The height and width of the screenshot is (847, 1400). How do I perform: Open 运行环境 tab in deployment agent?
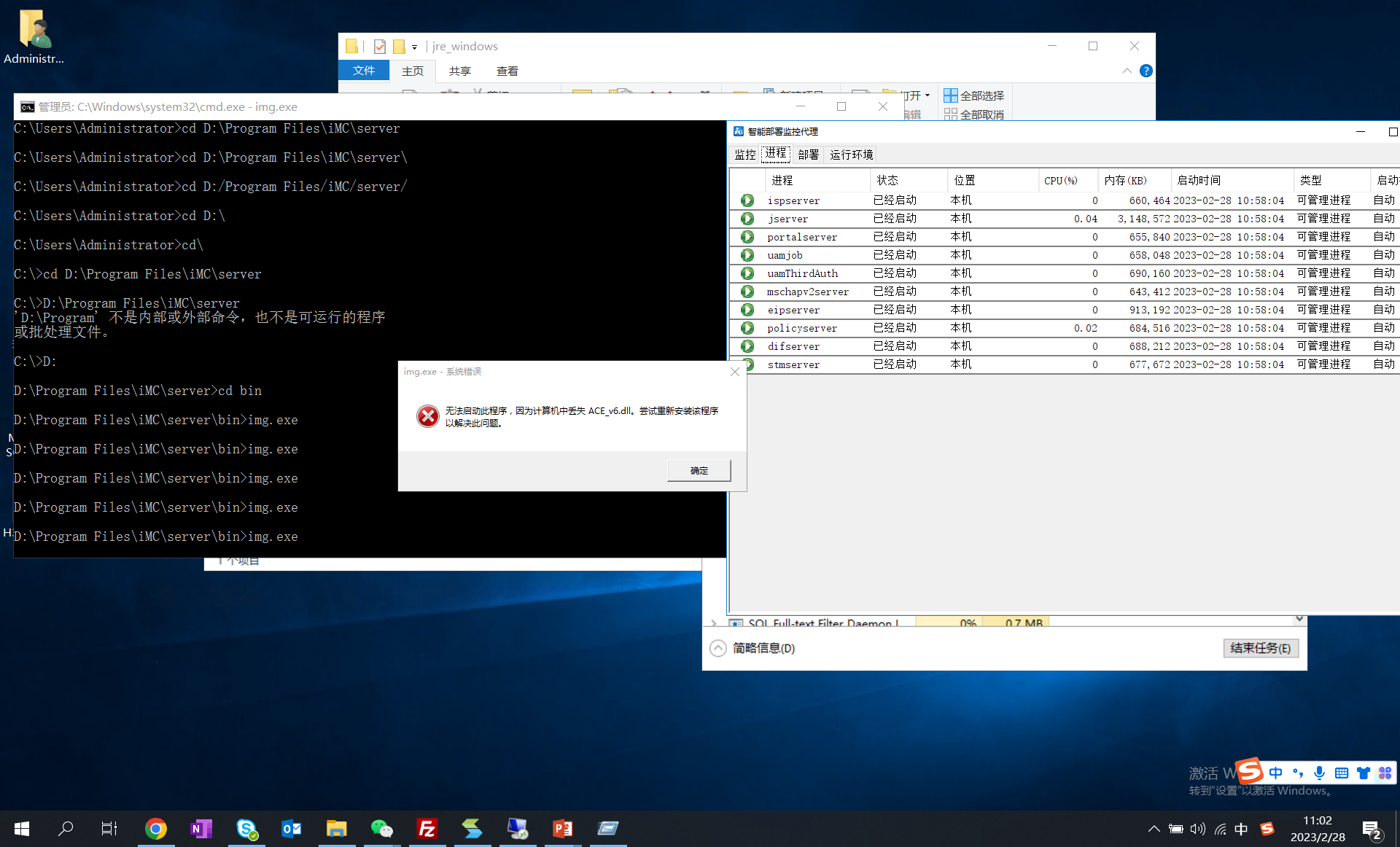click(x=851, y=155)
